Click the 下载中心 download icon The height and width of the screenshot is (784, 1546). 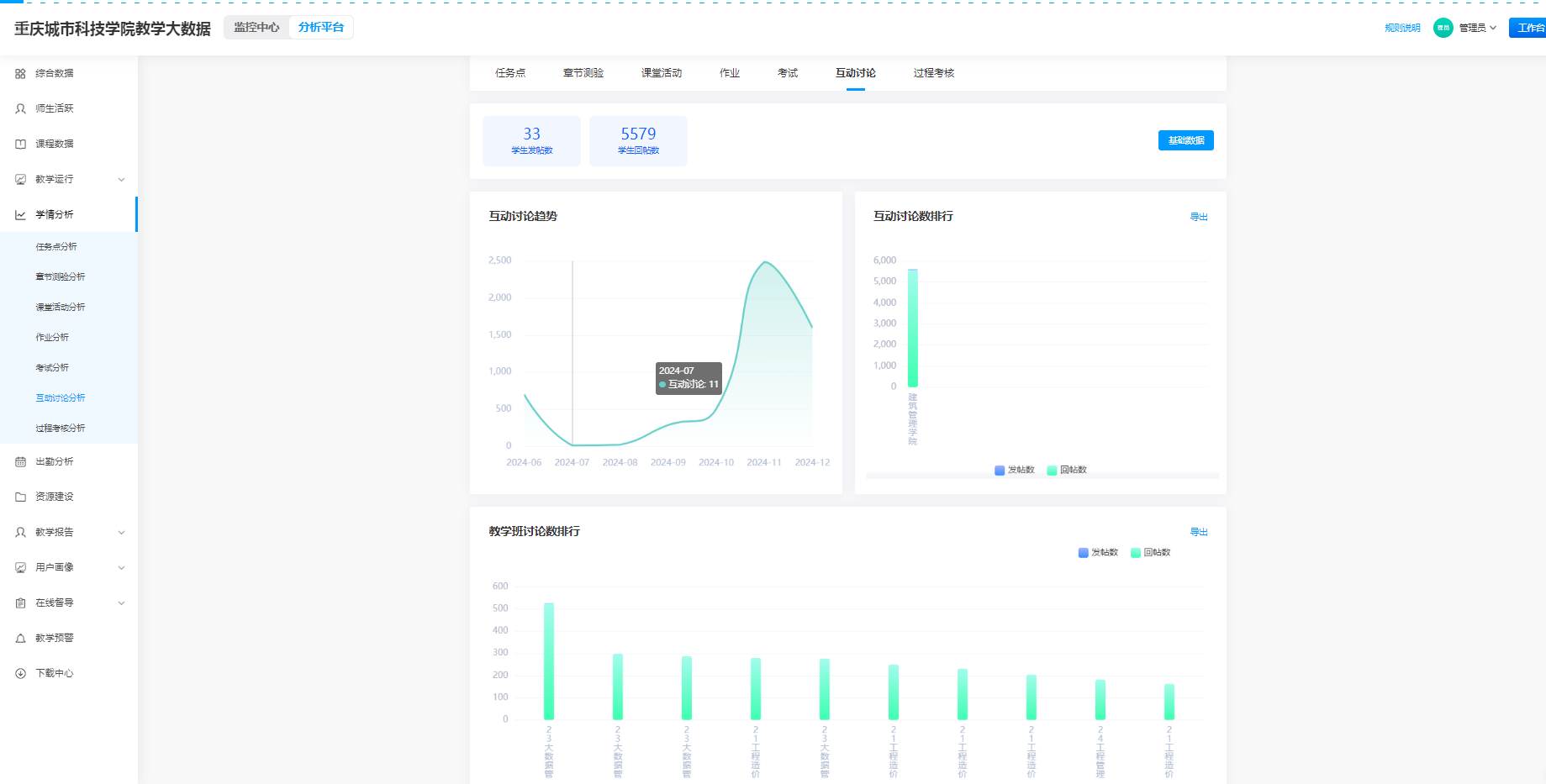[20, 674]
